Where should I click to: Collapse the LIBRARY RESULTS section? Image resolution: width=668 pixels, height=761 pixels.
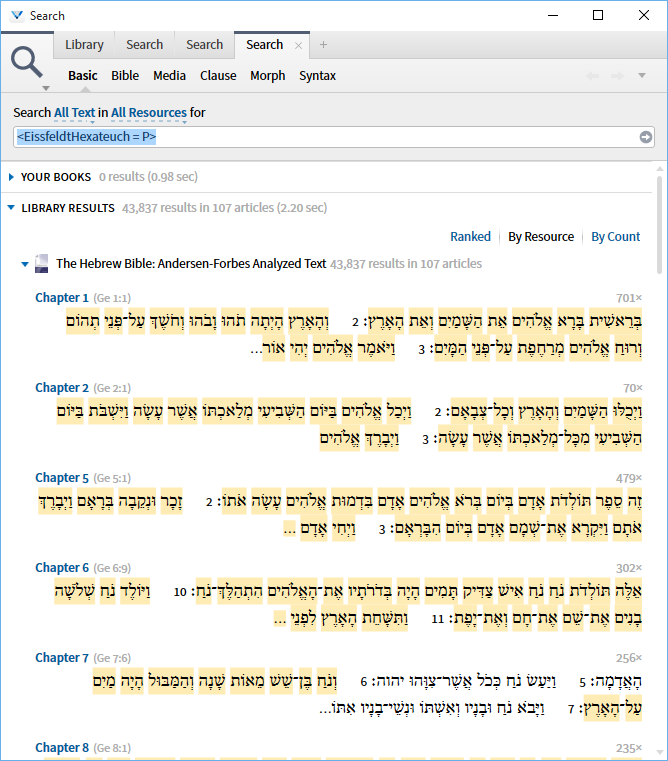tap(11, 208)
